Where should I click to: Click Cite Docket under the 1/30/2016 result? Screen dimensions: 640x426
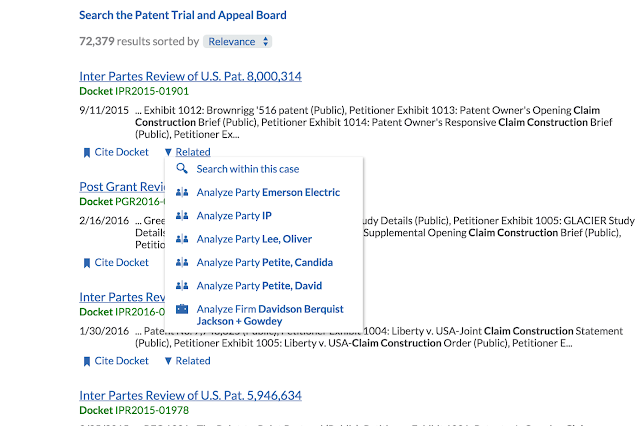coord(116,361)
